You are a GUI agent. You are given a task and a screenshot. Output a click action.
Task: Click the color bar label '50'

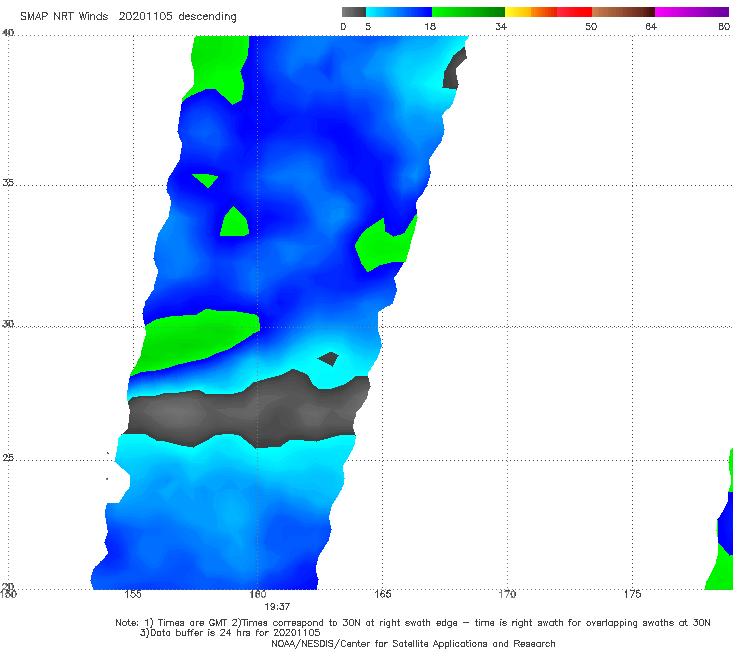(x=591, y=26)
